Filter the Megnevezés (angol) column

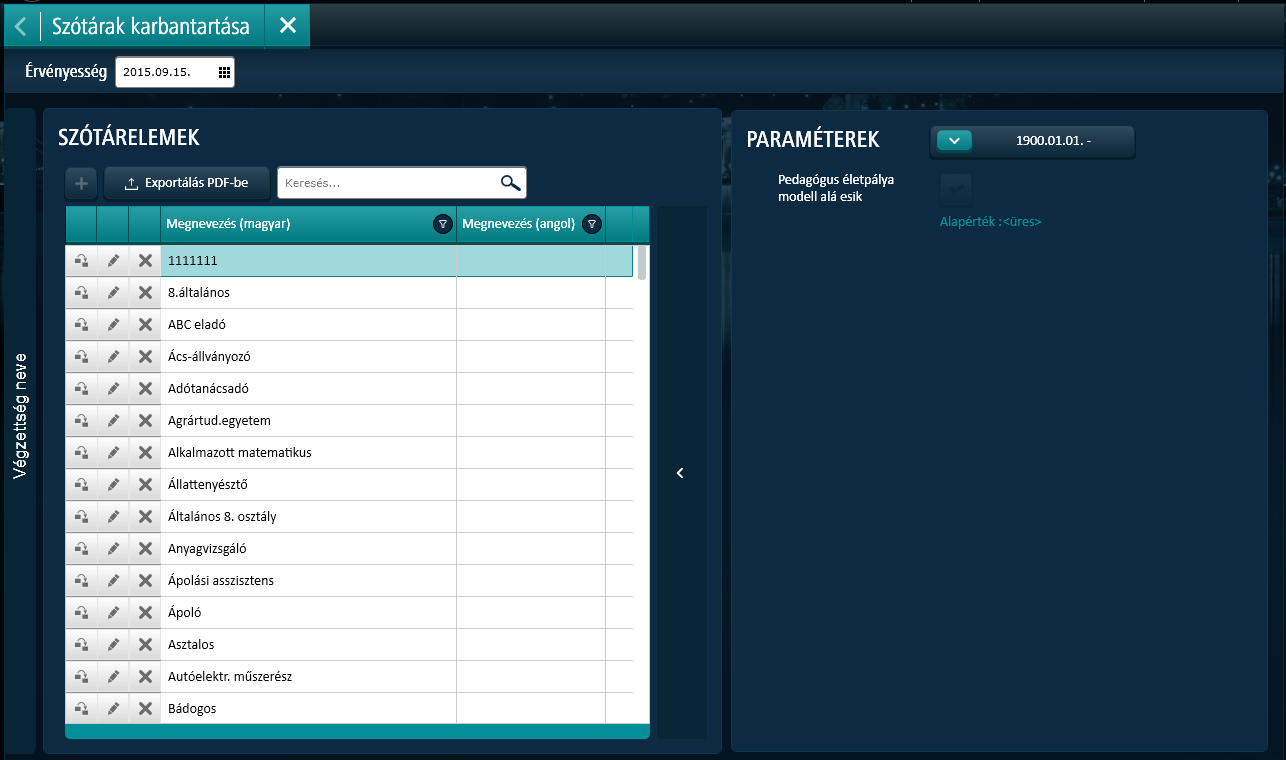592,224
